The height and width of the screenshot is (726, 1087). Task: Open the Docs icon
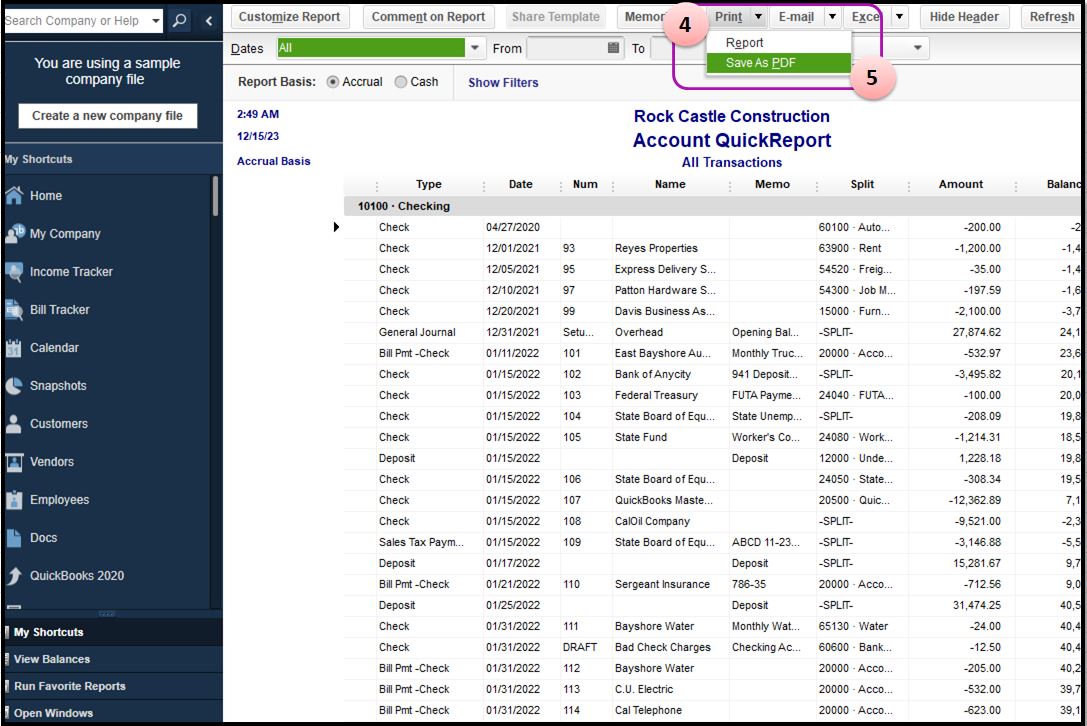(x=14, y=537)
